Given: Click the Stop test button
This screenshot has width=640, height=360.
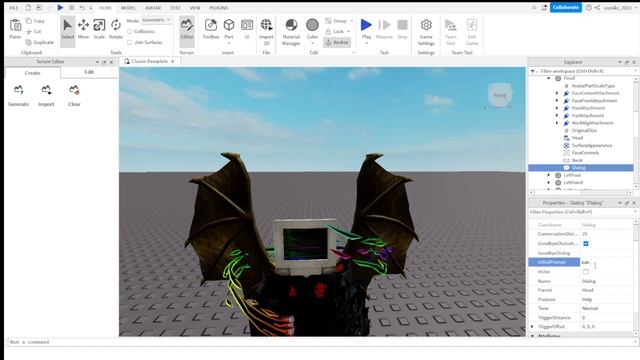Looking at the screenshot, I should coord(402,29).
